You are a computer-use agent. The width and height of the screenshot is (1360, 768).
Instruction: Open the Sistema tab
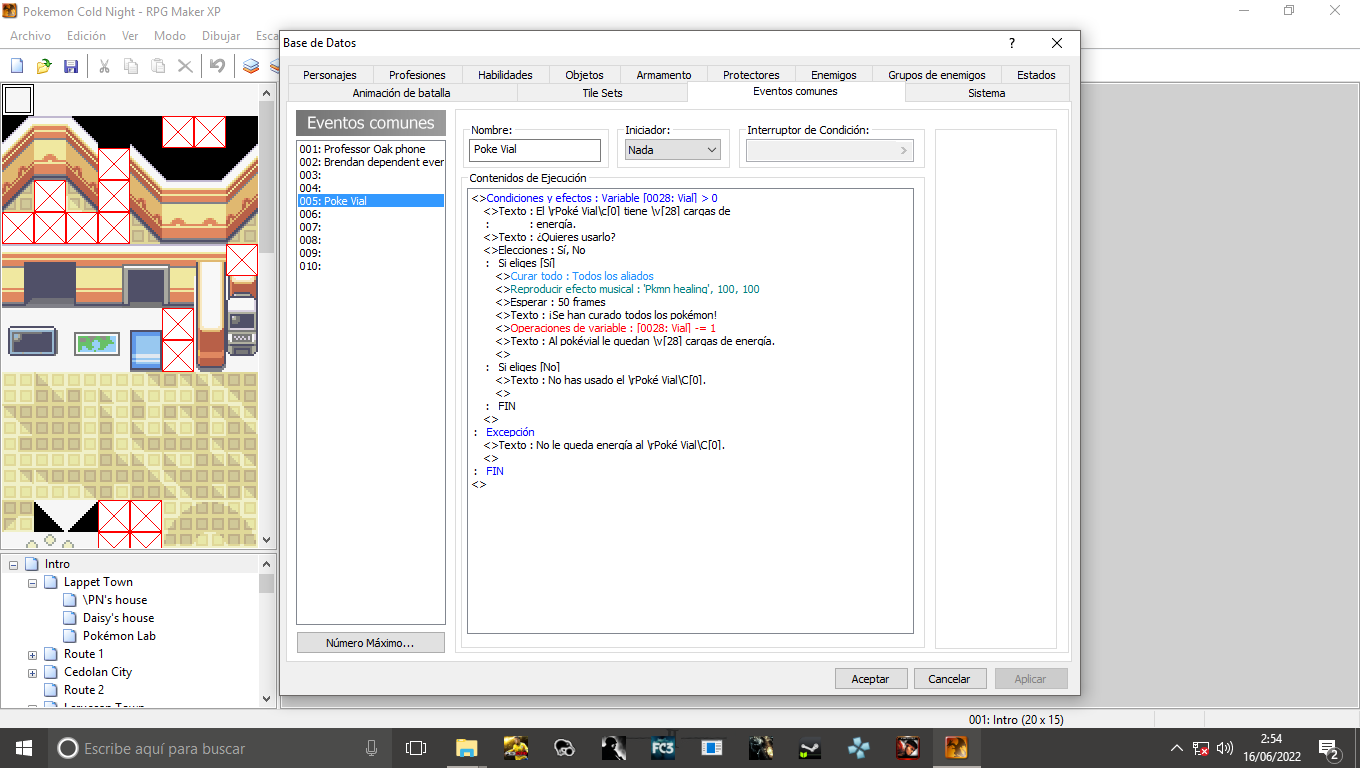986,93
